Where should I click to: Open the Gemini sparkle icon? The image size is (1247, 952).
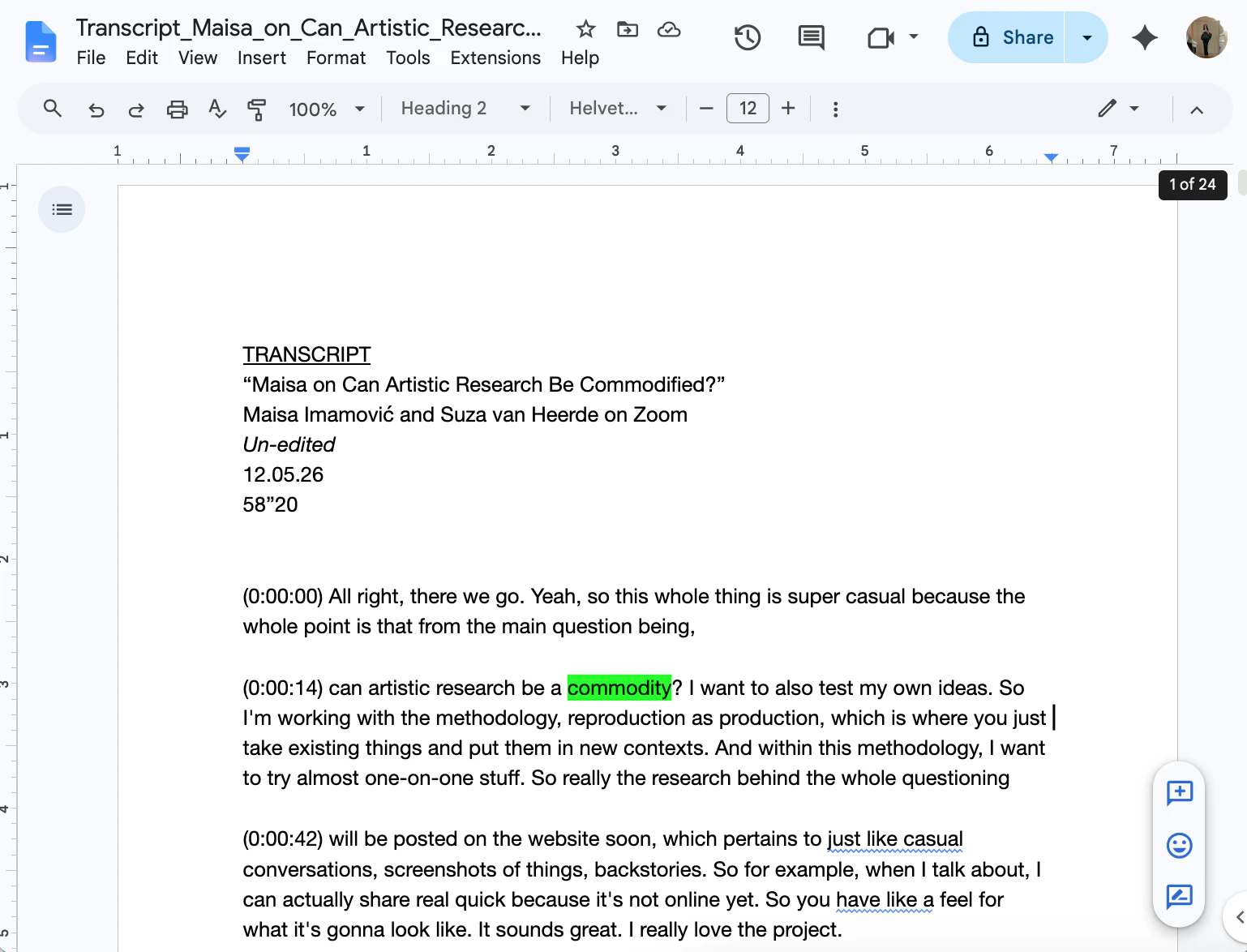pyautogui.click(x=1145, y=37)
